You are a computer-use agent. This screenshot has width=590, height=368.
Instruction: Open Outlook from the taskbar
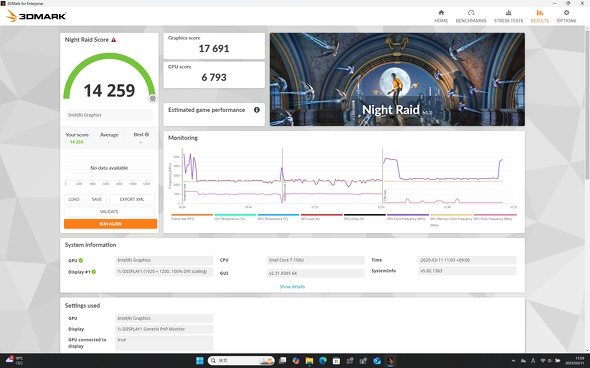click(377, 360)
